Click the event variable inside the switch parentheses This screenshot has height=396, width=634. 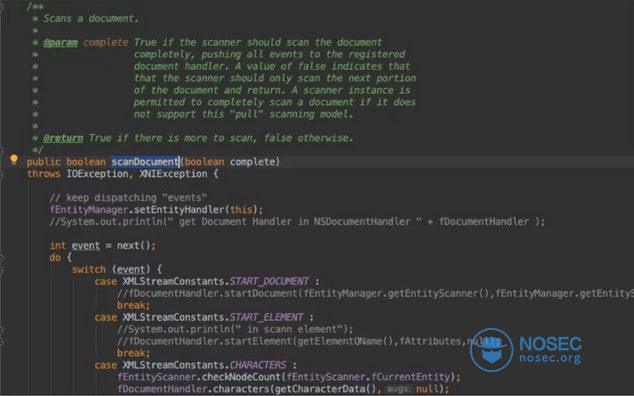pyautogui.click(x=131, y=269)
